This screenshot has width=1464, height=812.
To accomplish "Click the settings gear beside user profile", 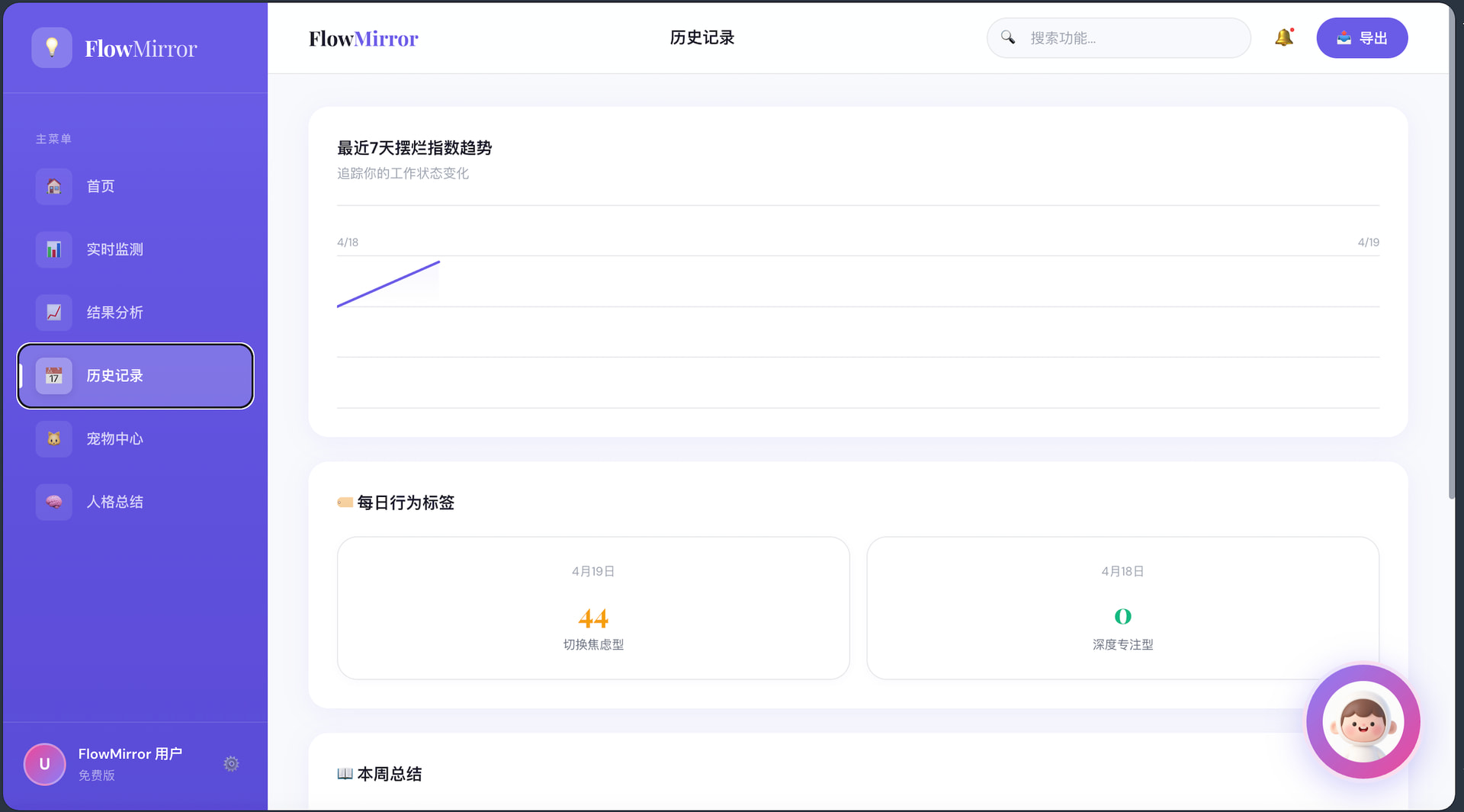I will tap(231, 764).
